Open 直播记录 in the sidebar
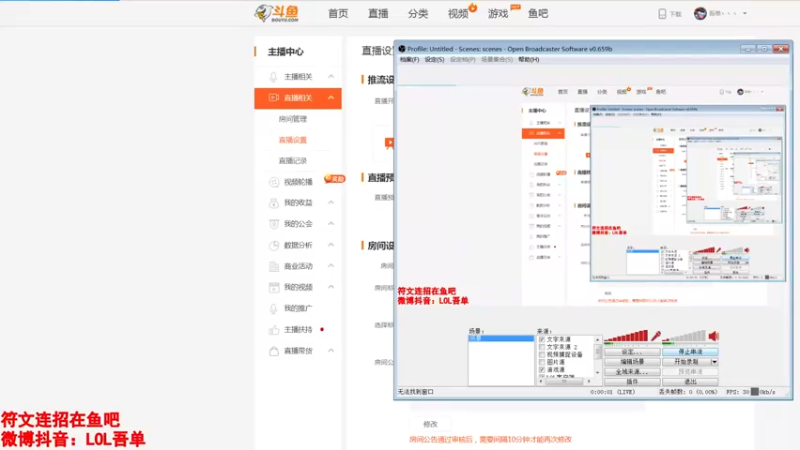 293,161
